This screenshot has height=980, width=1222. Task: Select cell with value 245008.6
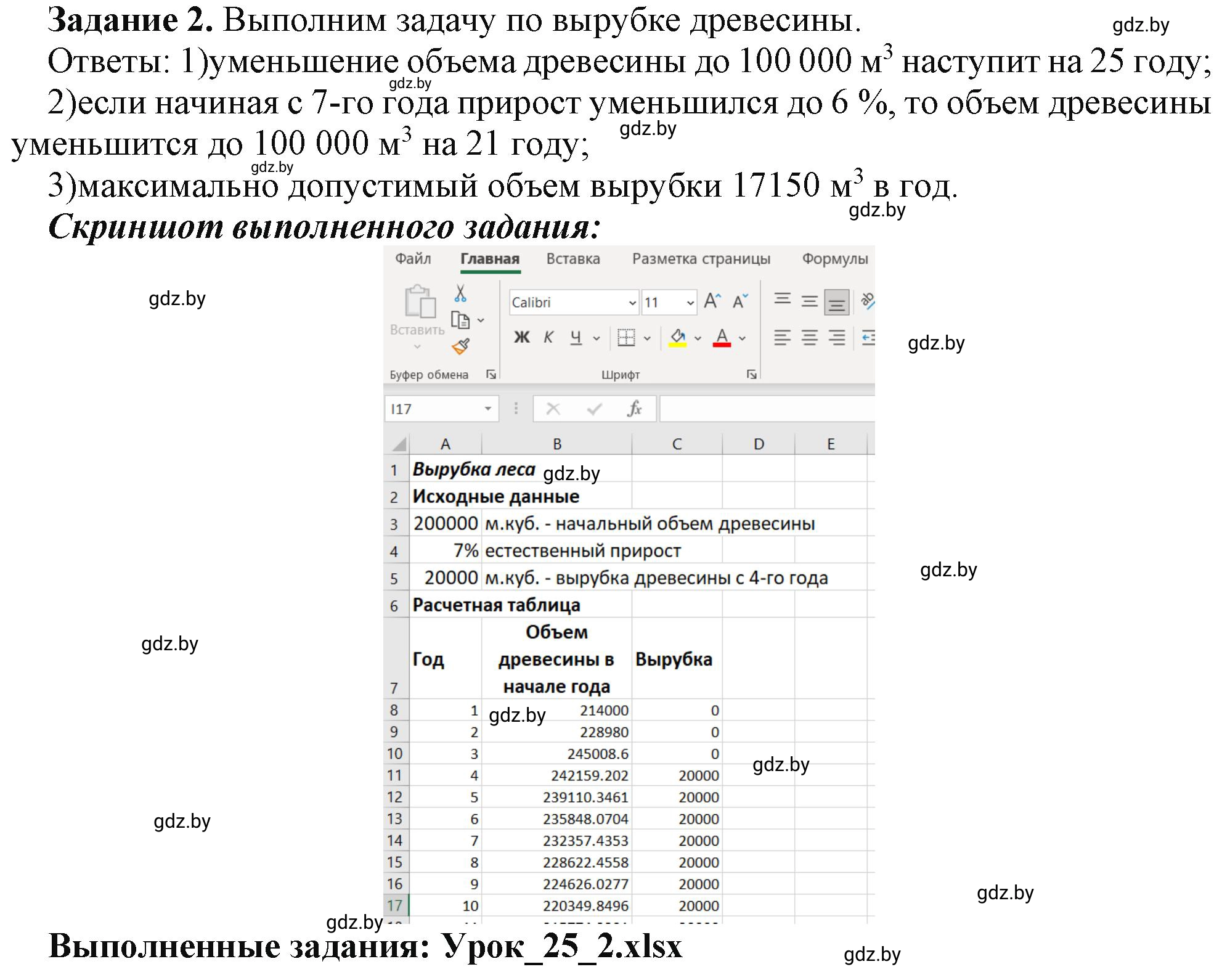tap(557, 754)
